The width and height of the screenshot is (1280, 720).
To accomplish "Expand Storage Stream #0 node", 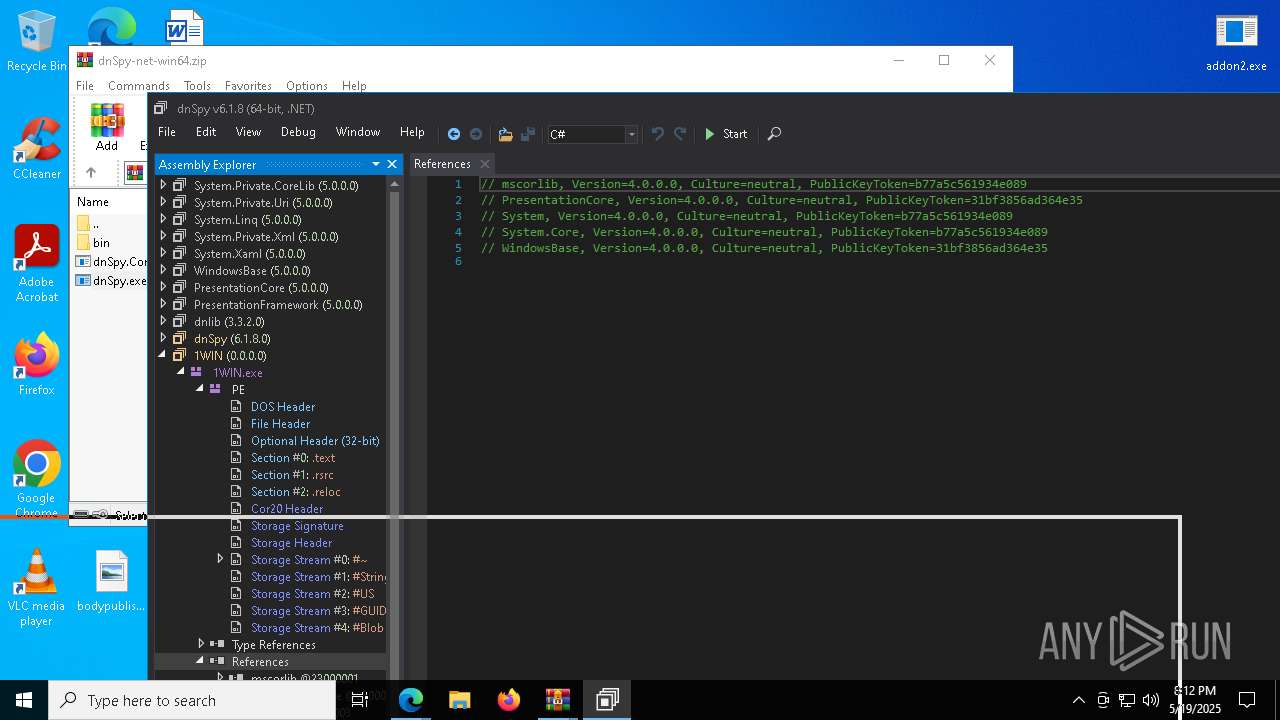I will [220, 559].
